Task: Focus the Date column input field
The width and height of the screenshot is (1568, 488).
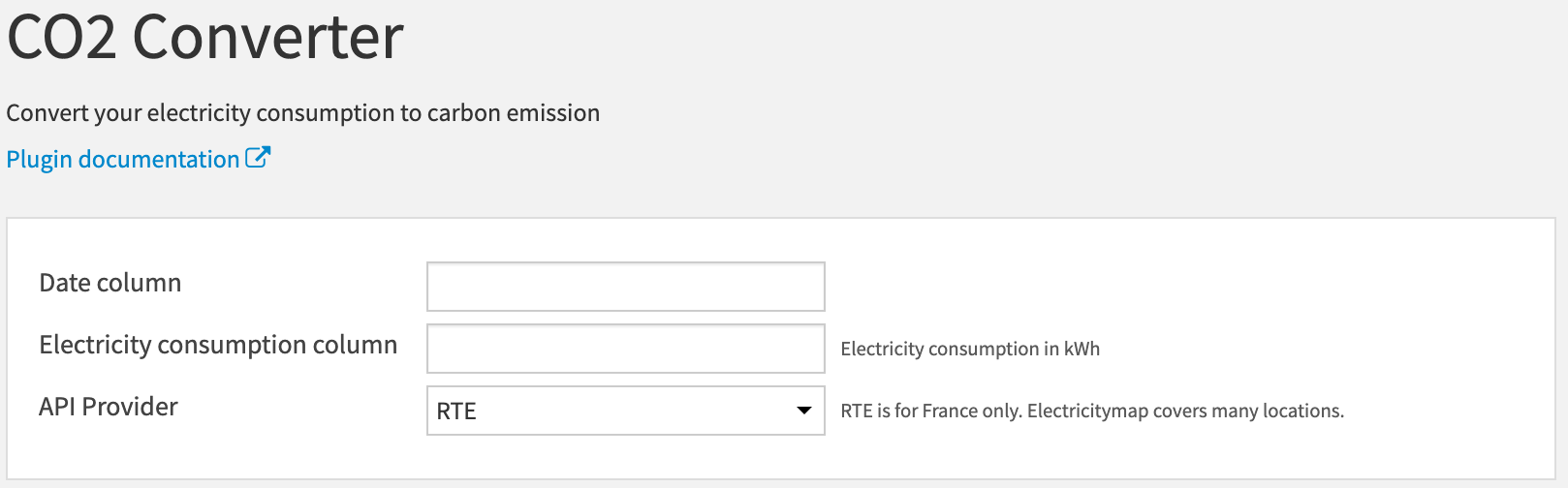Action: [625, 287]
